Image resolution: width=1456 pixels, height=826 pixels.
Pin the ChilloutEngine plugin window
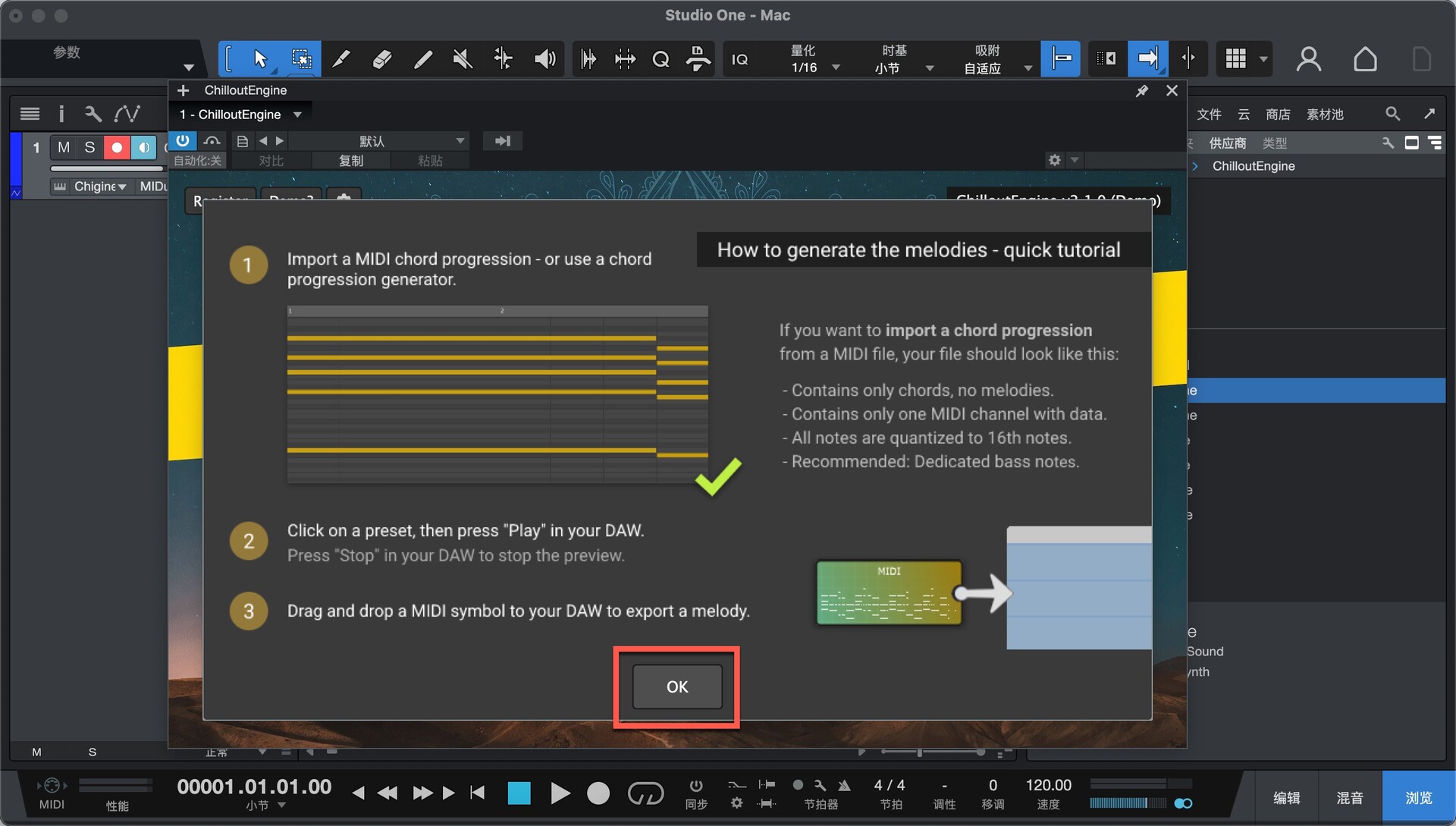point(1141,91)
